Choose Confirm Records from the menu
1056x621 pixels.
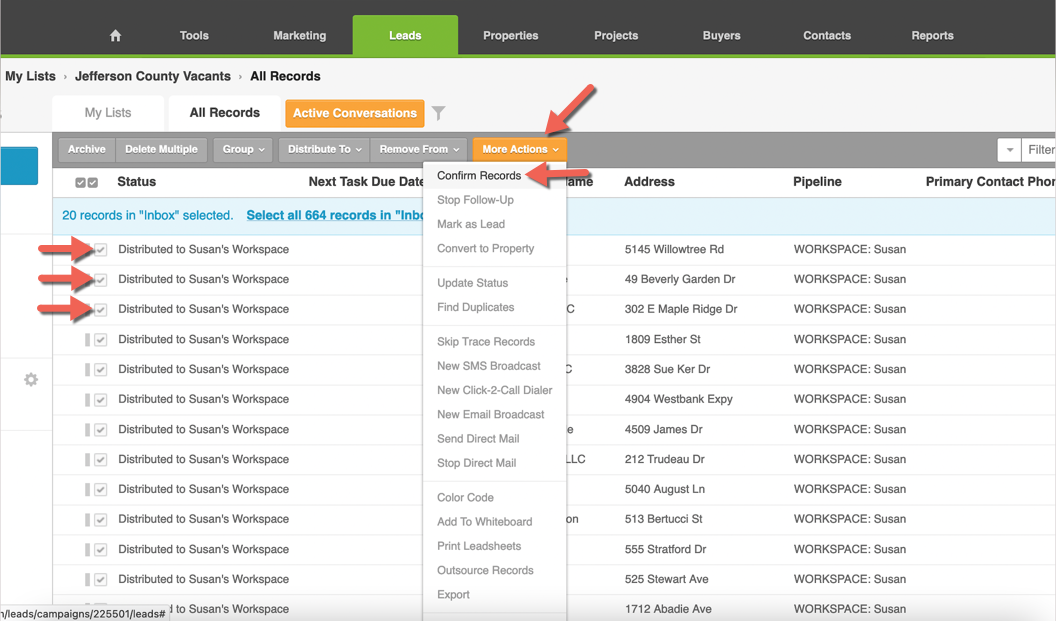point(479,176)
